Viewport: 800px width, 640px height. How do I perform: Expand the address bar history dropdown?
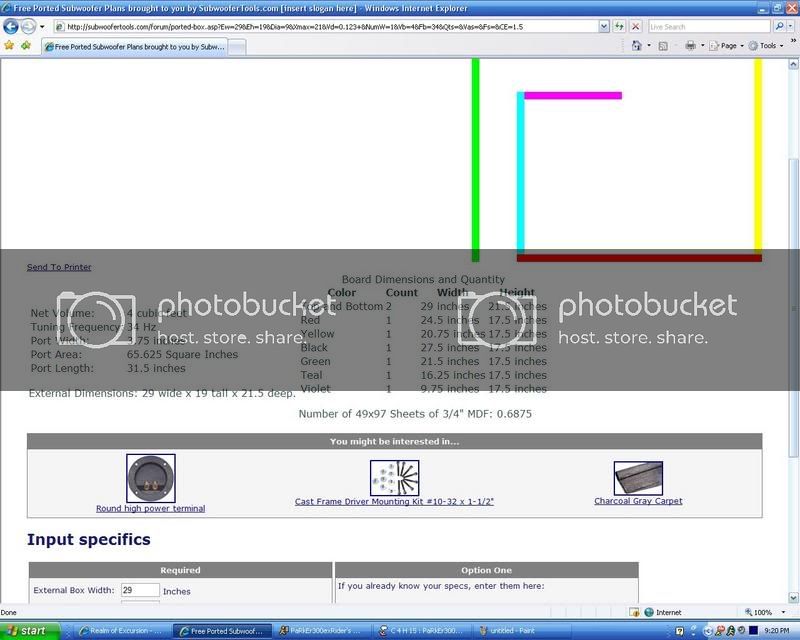604,27
